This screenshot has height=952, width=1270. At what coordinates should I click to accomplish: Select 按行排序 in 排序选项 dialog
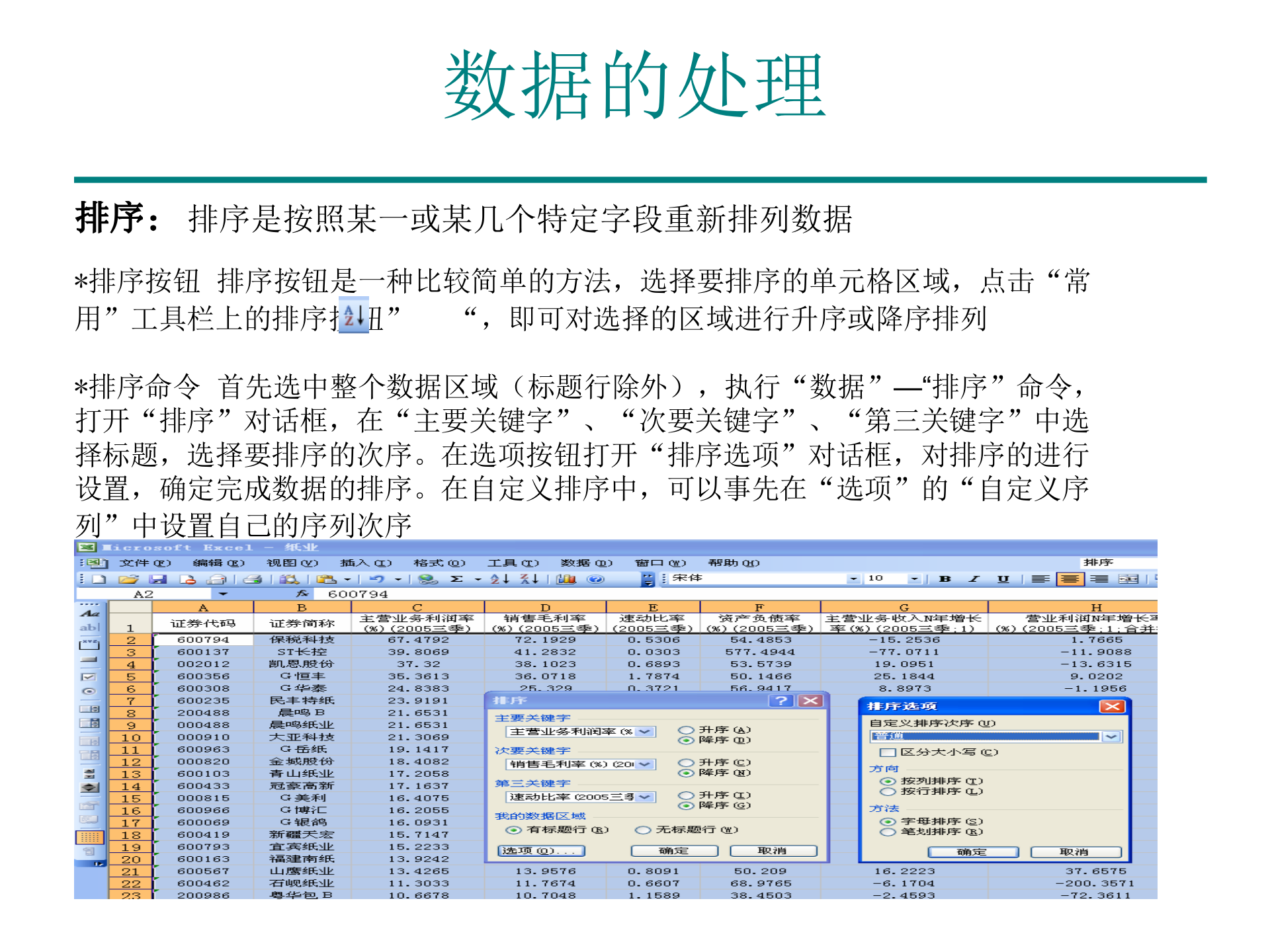[890, 791]
